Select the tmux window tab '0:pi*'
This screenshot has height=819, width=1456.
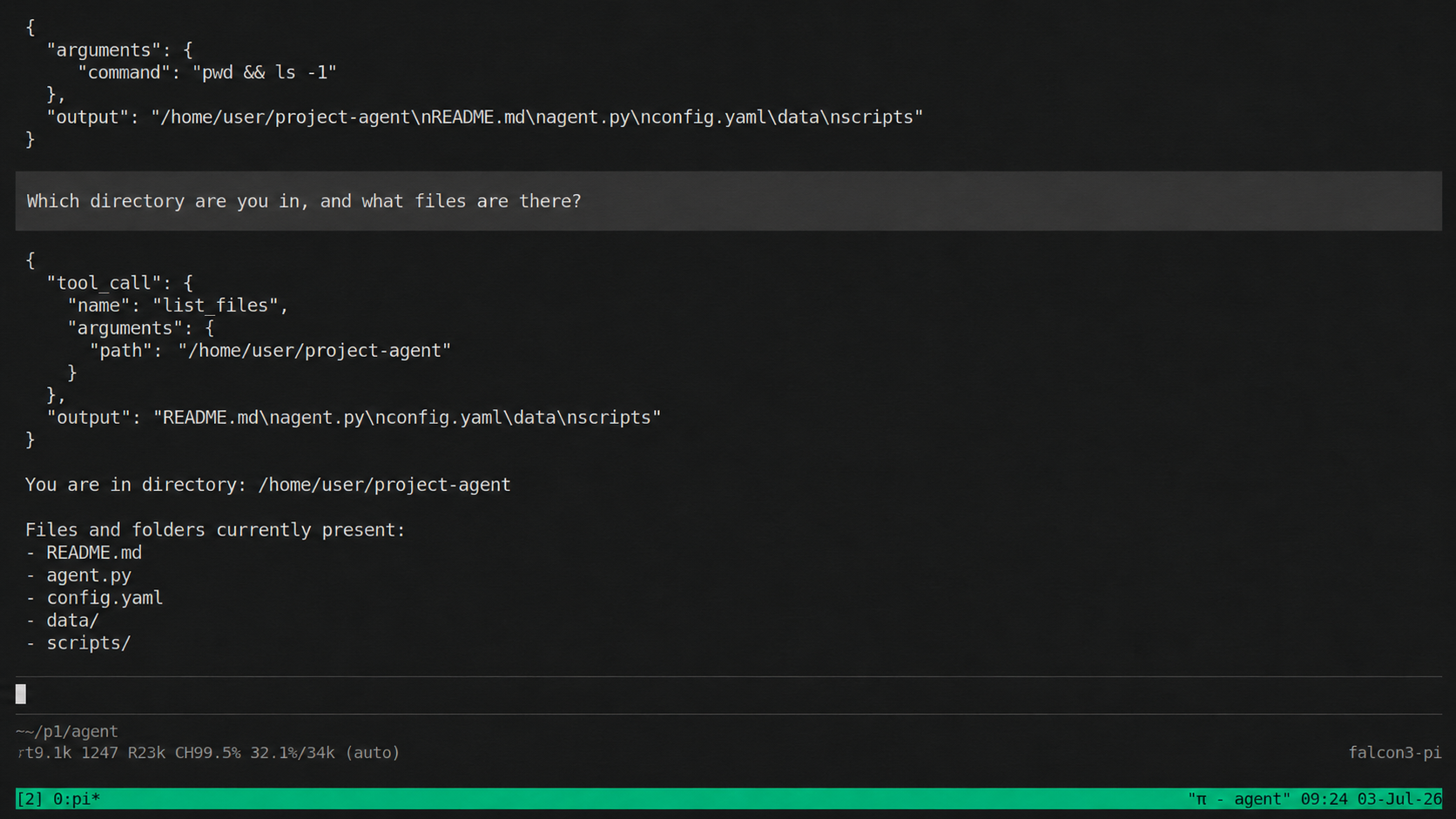[77, 799]
